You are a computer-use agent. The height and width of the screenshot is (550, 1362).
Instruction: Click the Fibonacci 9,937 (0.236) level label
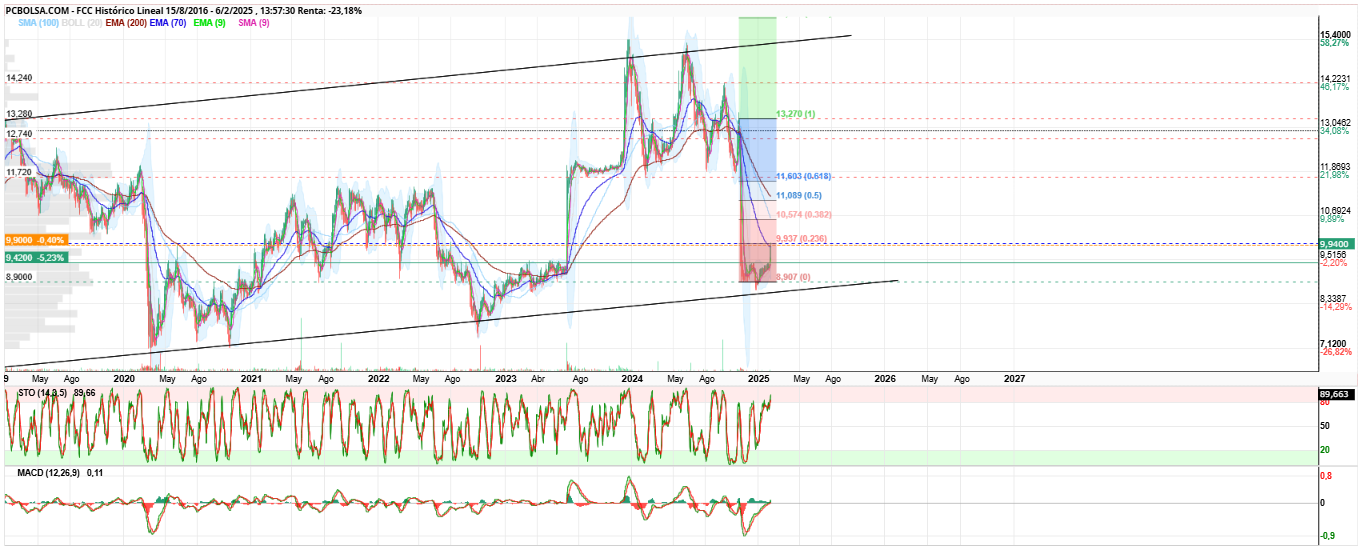pos(802,238)
